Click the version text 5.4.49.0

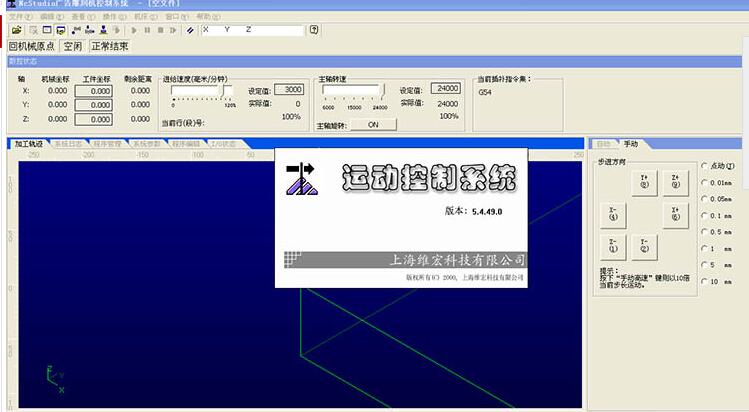pos(487,211)
